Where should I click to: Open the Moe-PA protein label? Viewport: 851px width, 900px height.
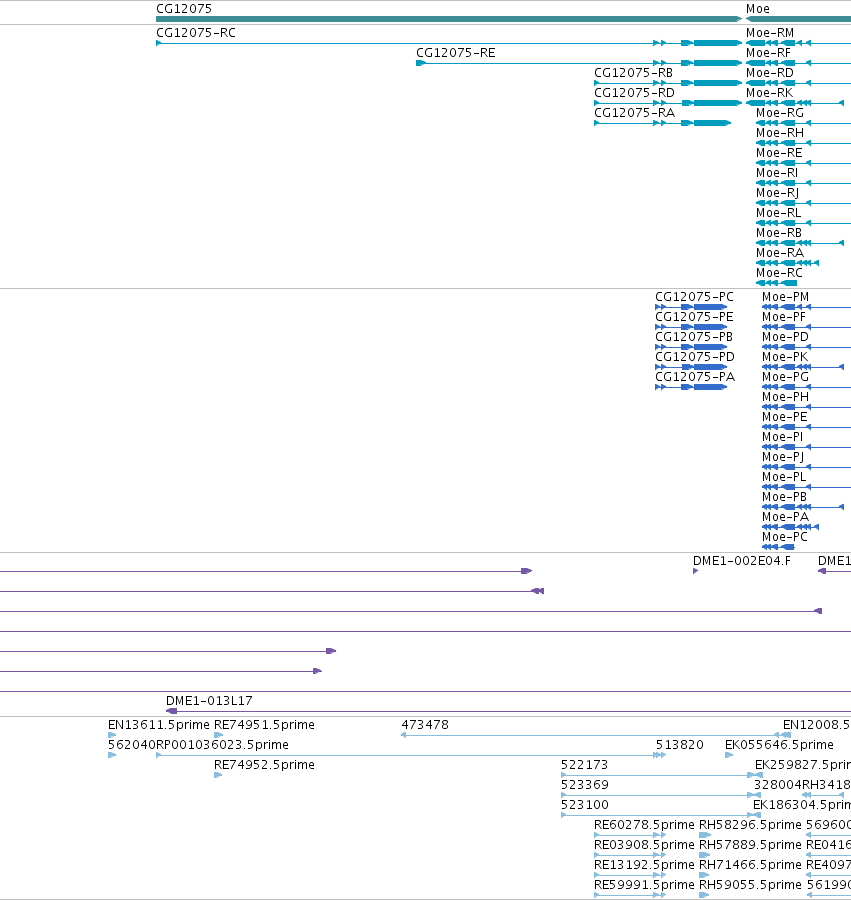coord(786,517)
